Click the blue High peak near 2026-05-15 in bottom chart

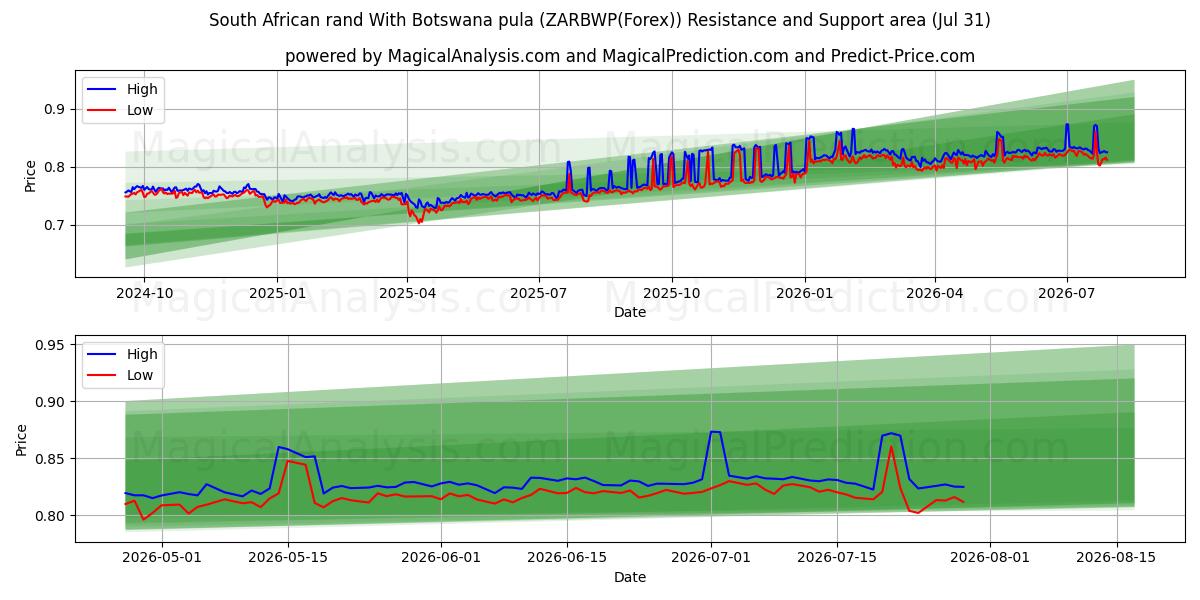(278, 447)
